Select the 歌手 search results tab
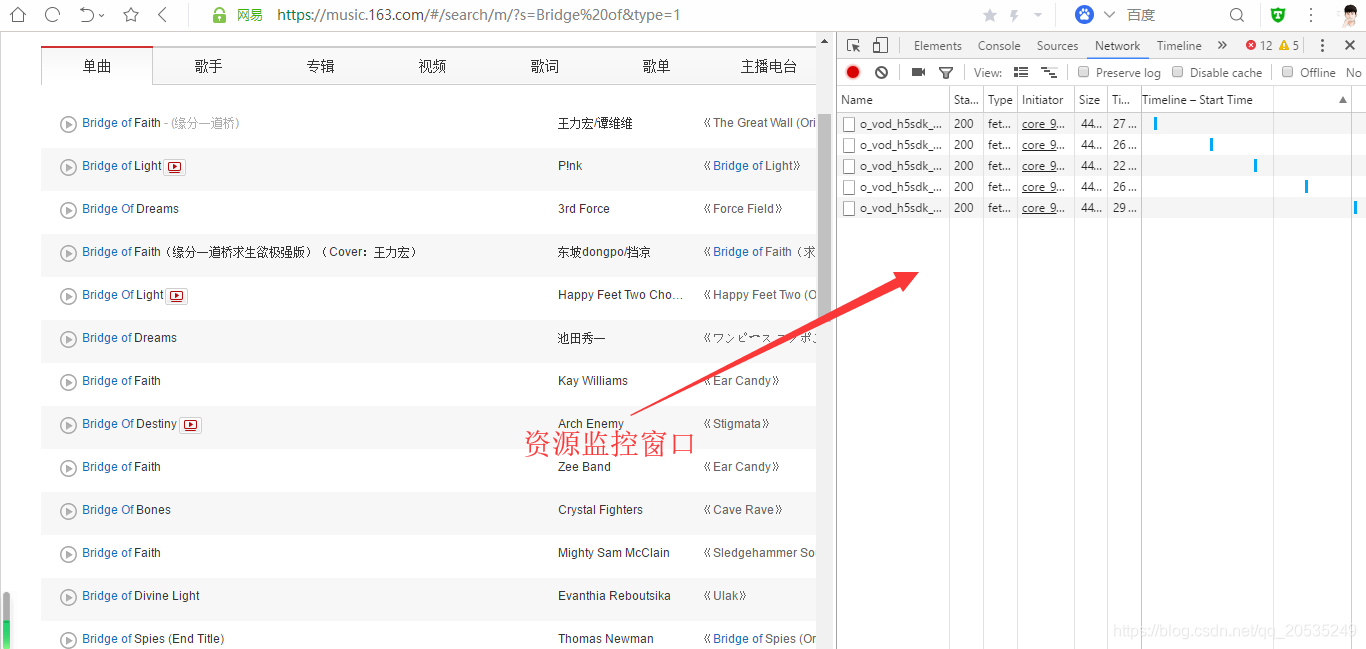 pyautogui.click(x=209, y=66)
